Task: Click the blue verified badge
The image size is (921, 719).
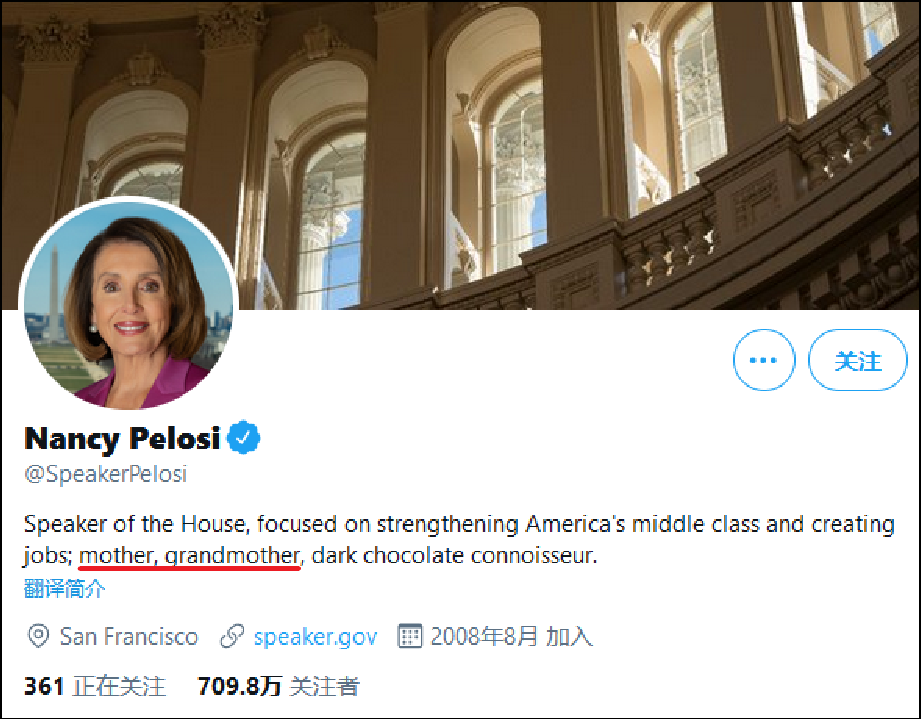Action: 246,437
